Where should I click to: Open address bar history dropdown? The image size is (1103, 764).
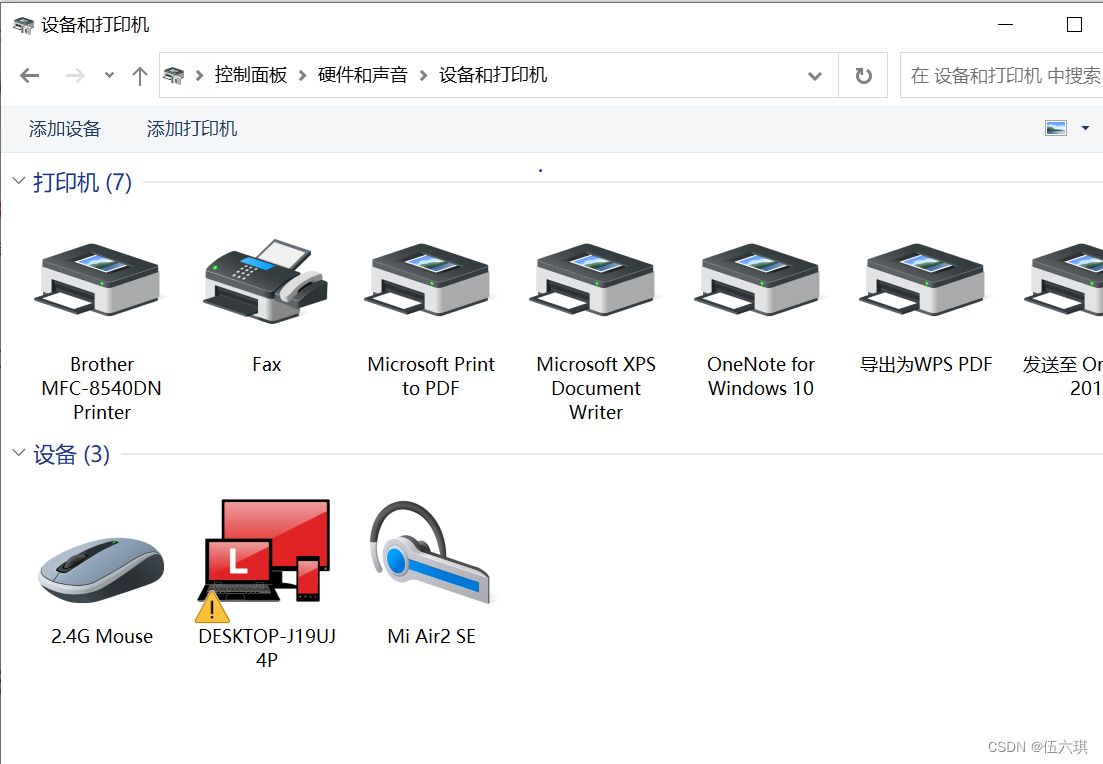click(x=815, y=75)
